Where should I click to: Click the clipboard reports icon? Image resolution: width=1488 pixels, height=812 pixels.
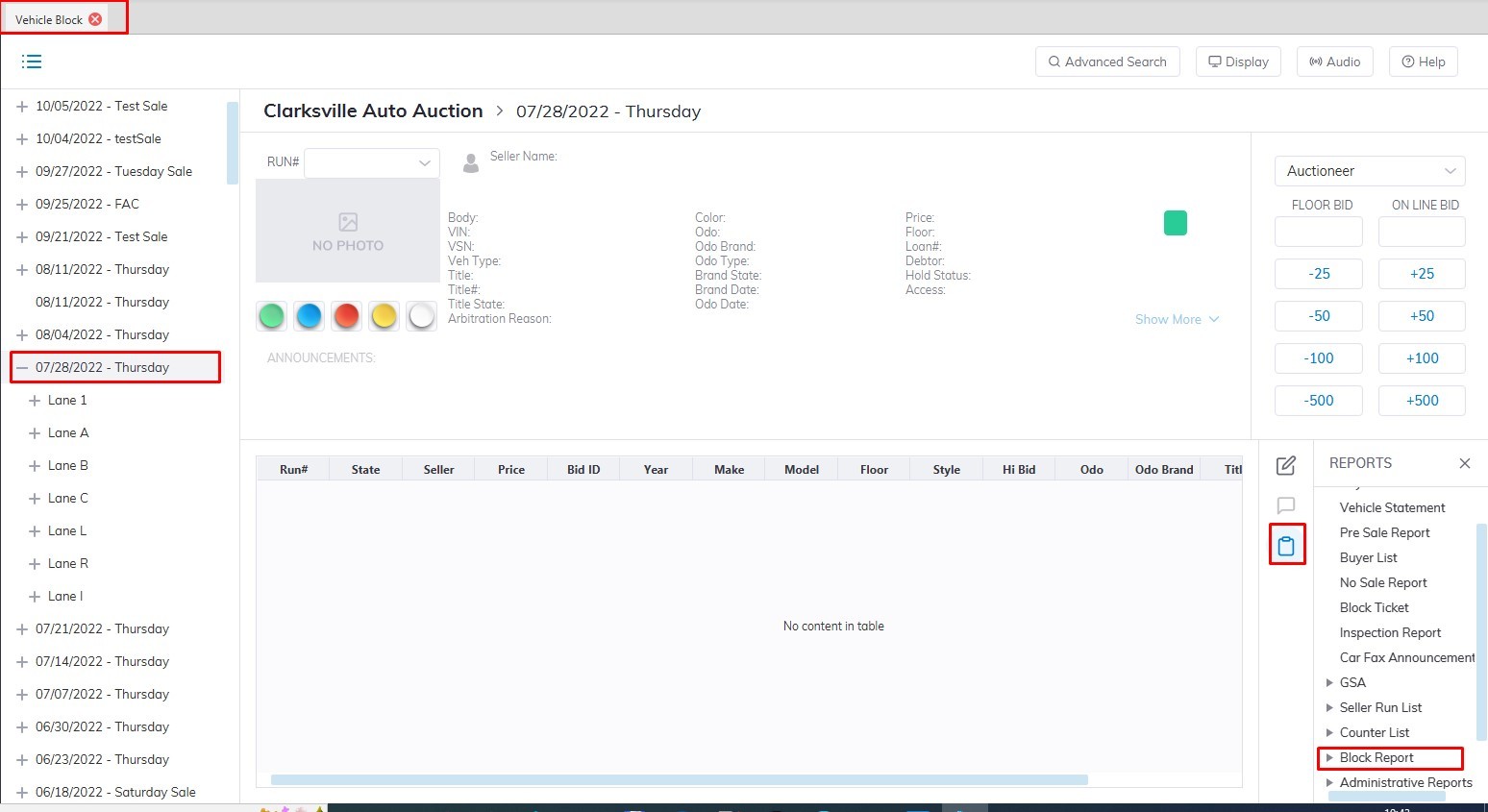[x=1286, y=546]
